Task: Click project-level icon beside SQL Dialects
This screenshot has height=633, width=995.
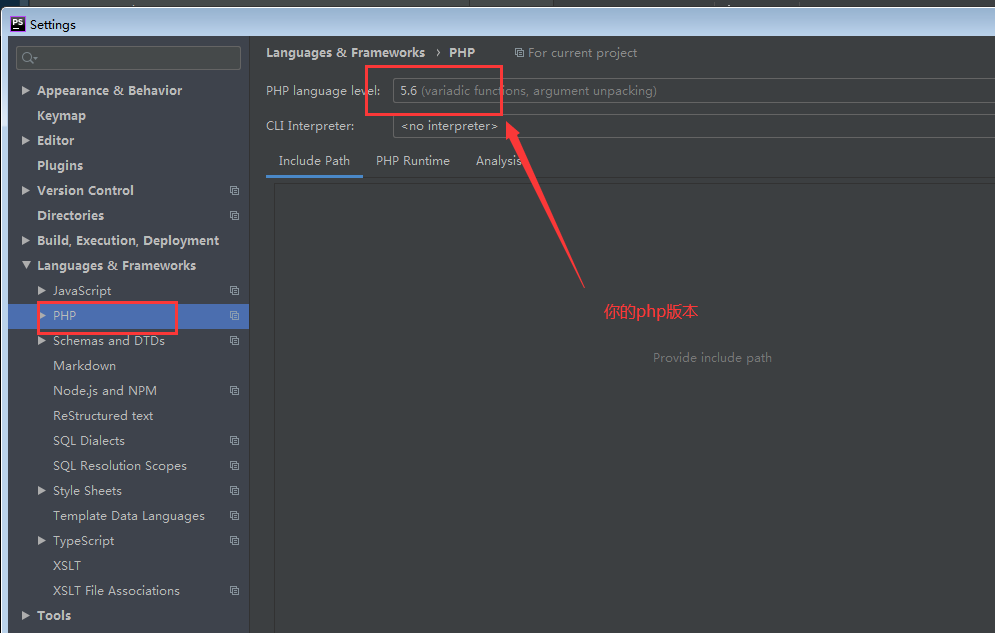Action: click(234, 441)
